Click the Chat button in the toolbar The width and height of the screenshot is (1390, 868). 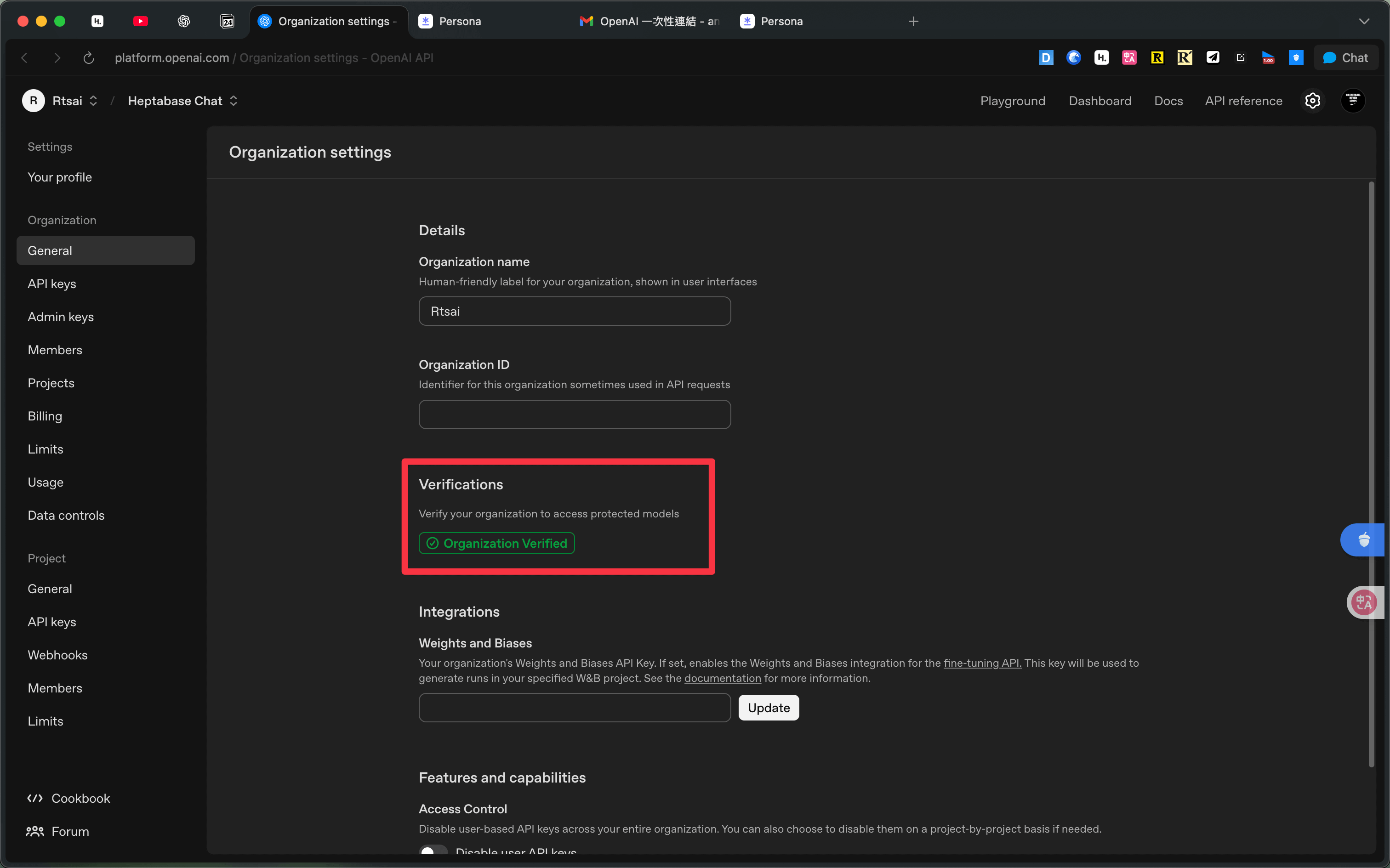pos(1346,57)
